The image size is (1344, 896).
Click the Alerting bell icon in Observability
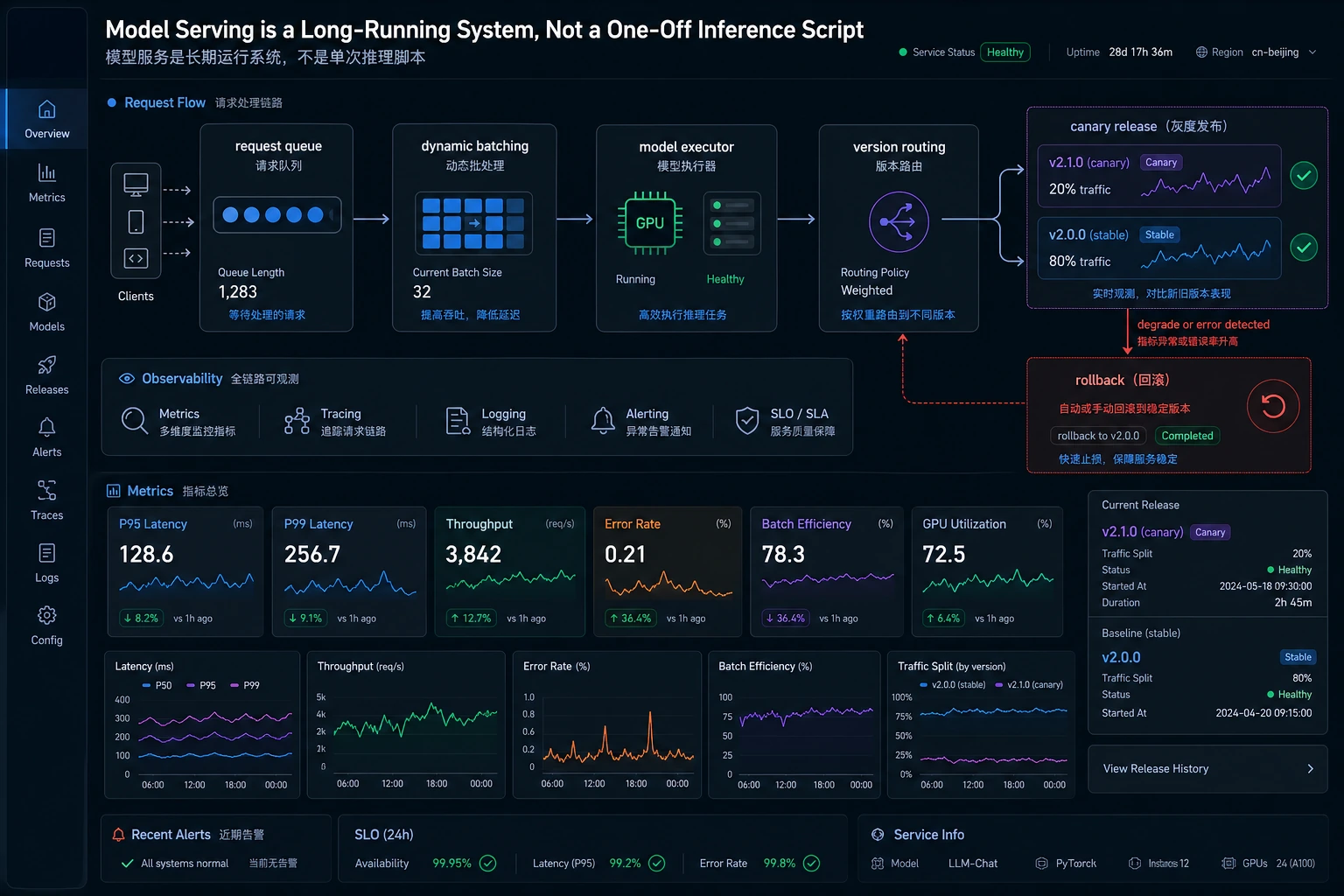(603, 421)
